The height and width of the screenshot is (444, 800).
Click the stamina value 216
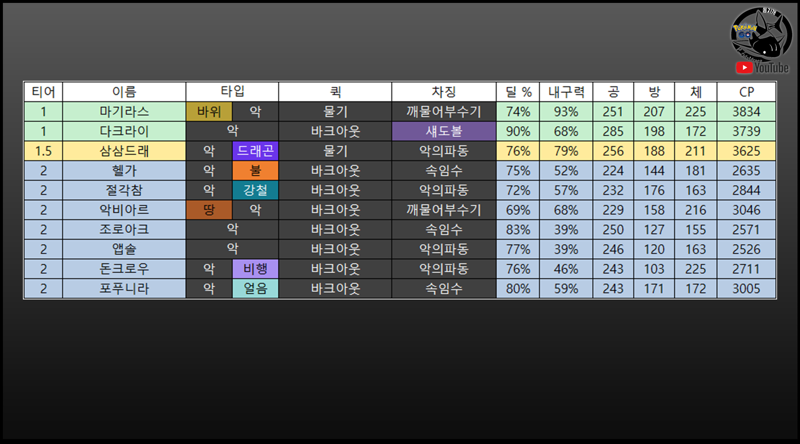pos(695,210)
